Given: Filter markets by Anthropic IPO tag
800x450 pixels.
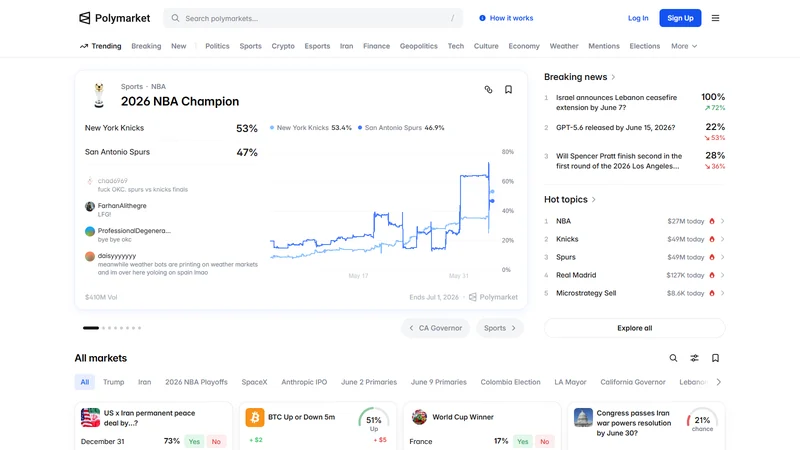Looking at the screenshot, I should (304, 382).
